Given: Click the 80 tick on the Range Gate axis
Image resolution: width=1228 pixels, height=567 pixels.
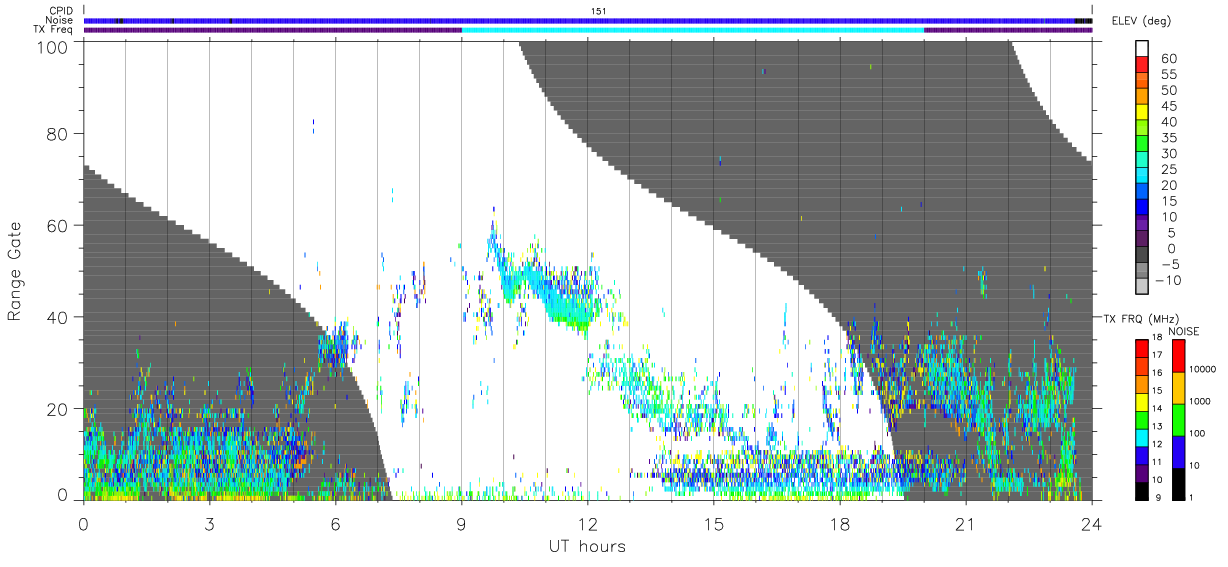Looking at the screenshot, I should [59, 133].
